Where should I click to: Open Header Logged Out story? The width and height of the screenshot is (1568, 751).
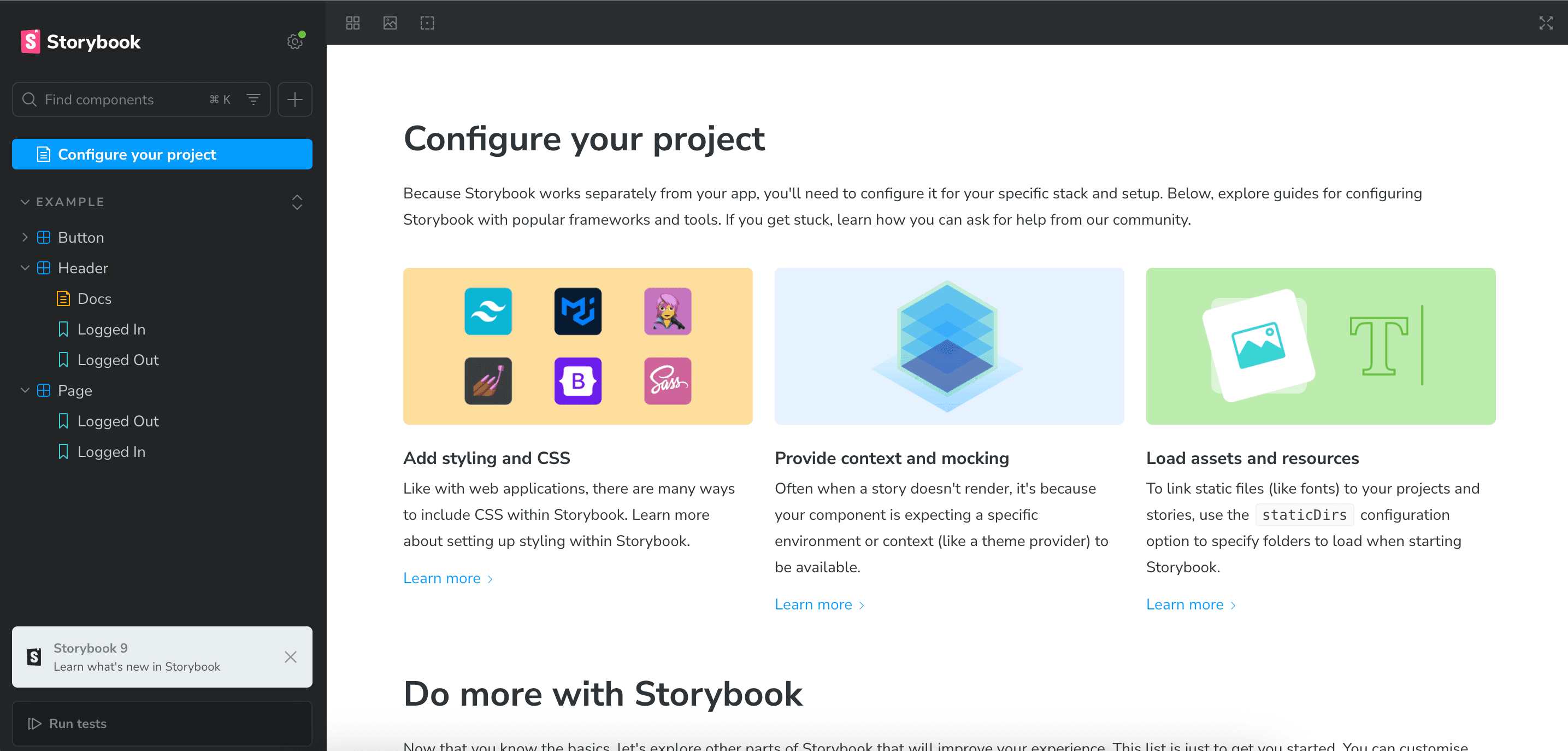tap(162, 360)
